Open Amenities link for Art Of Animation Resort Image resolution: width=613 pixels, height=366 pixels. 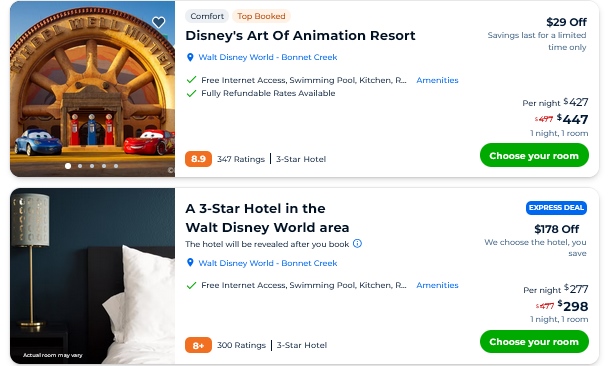click(x=437, y=80)
